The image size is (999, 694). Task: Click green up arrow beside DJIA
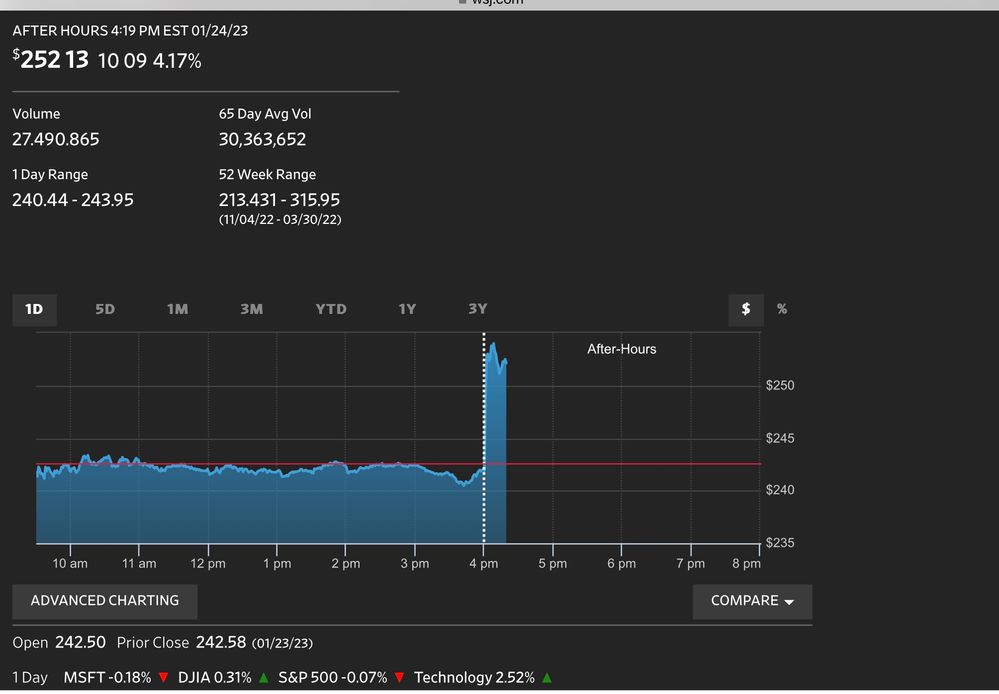pos(264,678)
